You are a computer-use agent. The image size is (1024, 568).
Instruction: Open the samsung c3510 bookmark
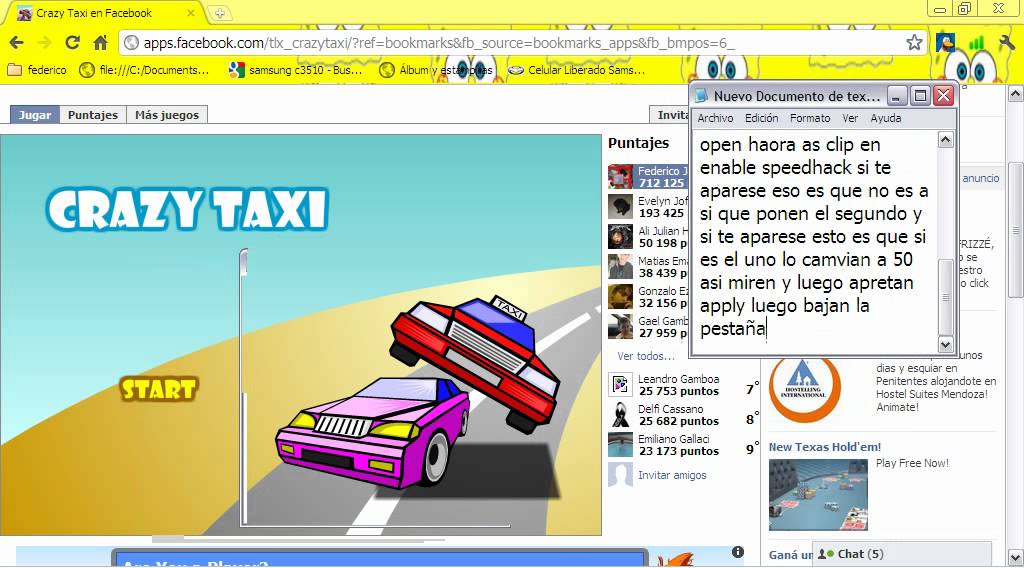tap(296, 70)
